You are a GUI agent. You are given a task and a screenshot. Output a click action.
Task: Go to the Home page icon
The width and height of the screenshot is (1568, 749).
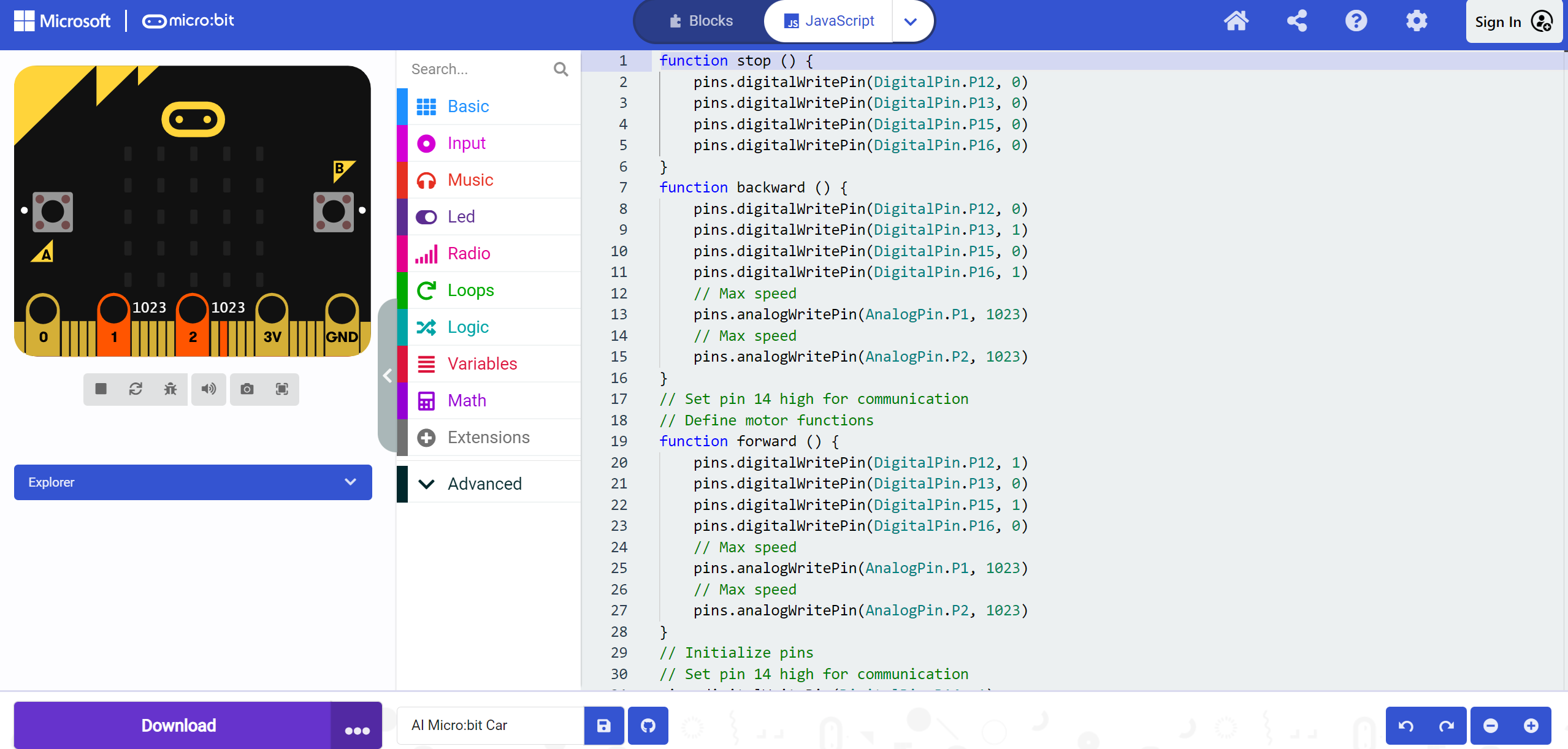coord(1236,21)
